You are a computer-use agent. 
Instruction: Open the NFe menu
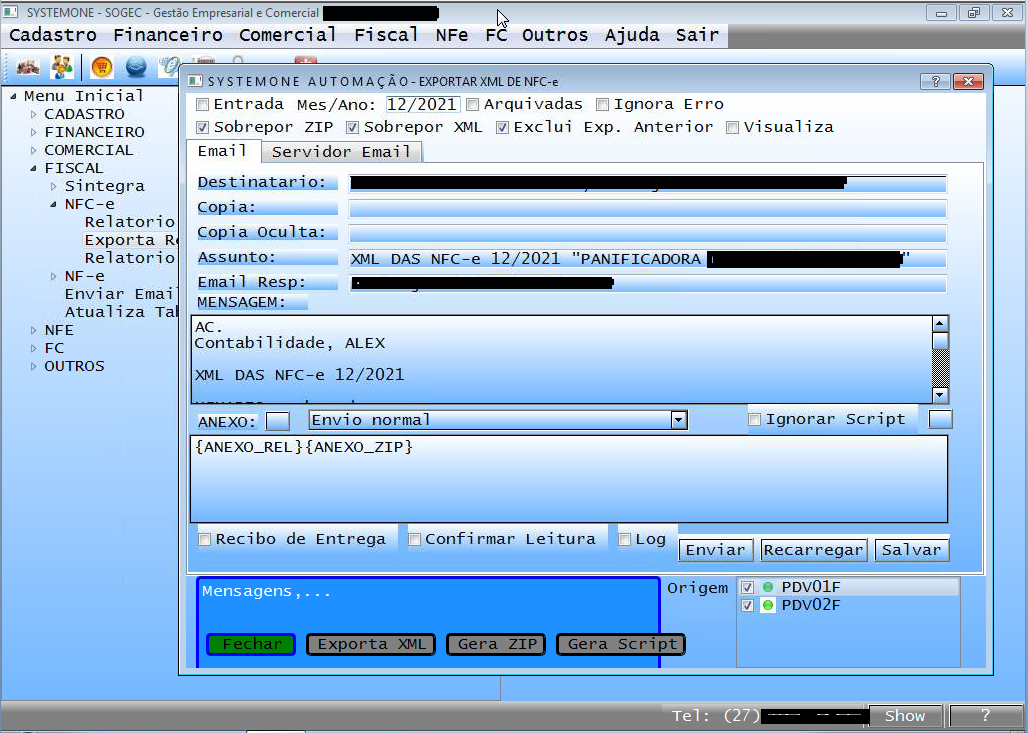pyautogui.click(x=452, y=35)
